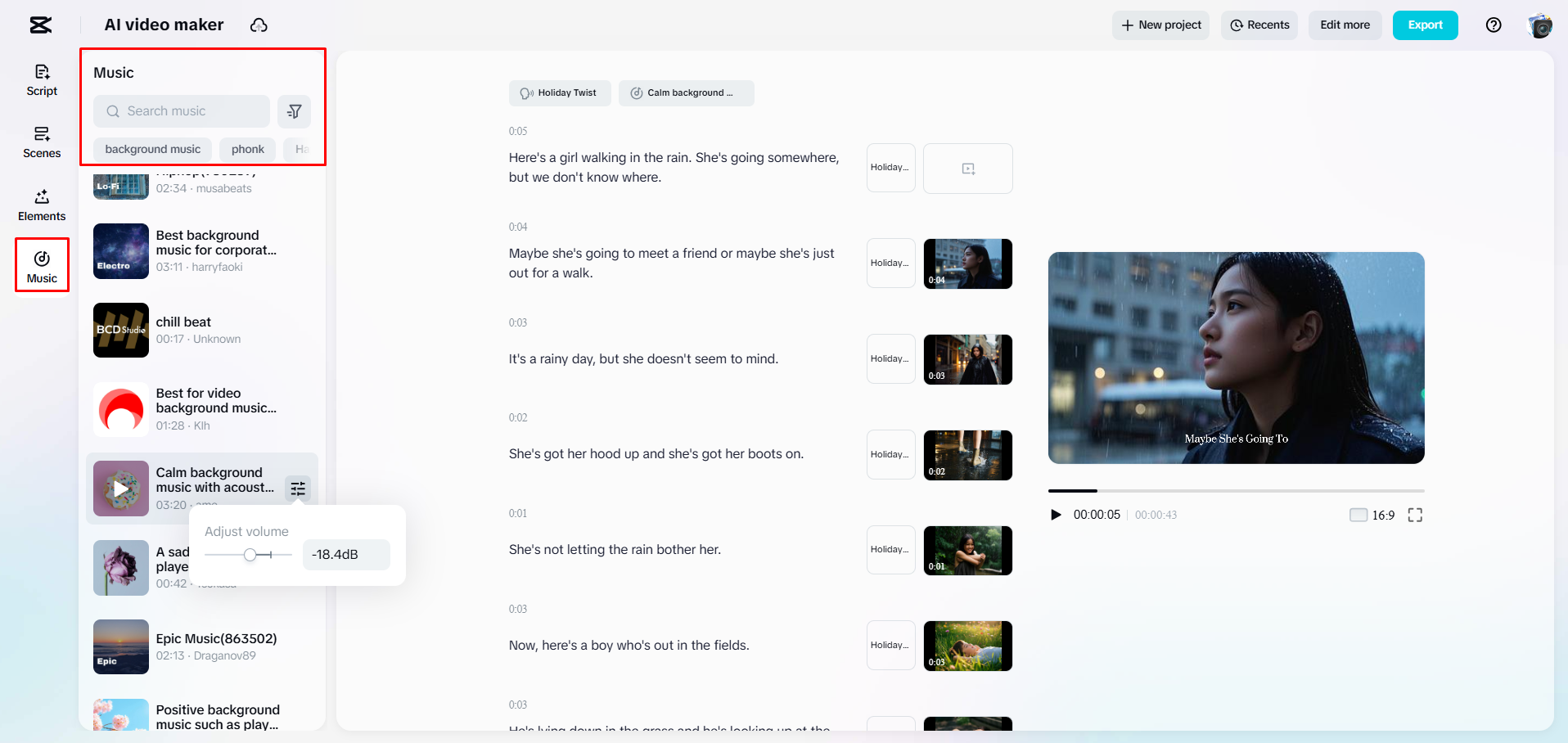Click the video preview image
This screenshot has height=743, width=1568.
1236,358
